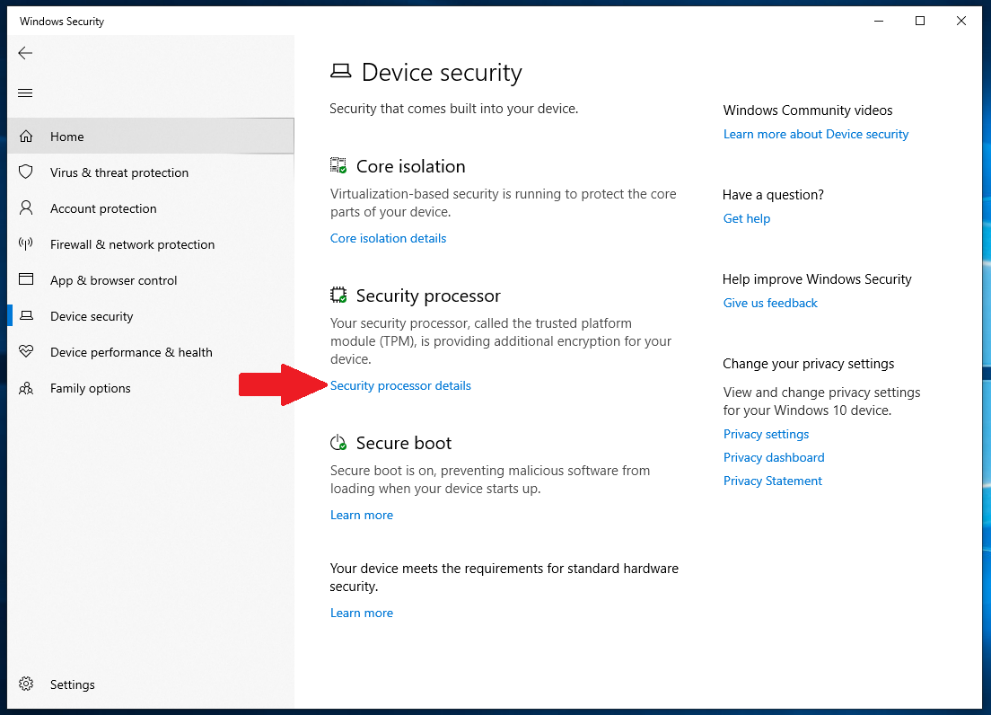Click the Settings gear icon
Viewport: 991px width, 715px height.
(x=26, y=684)
